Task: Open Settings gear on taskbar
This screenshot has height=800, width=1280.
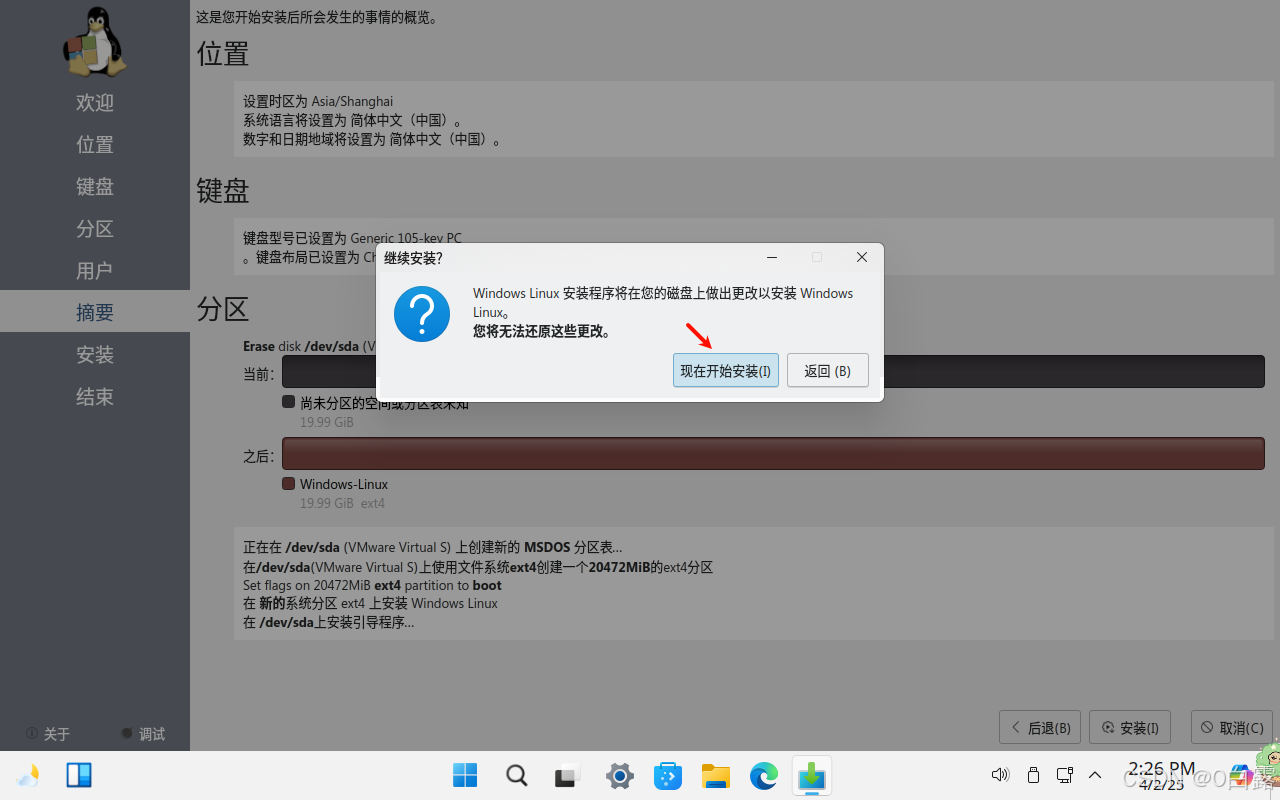Action: 620,775
